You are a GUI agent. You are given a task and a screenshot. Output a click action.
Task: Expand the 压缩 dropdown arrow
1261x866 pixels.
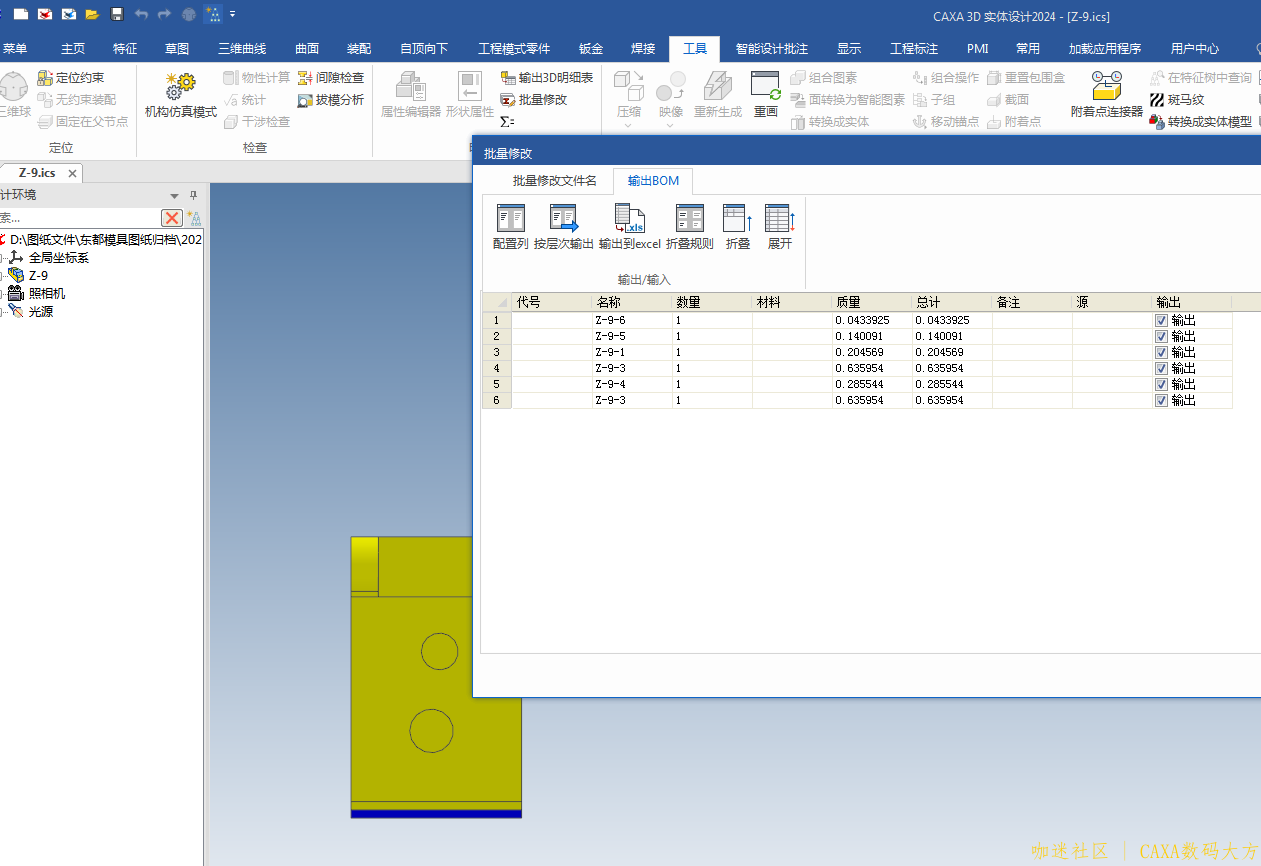click(628, 125)
